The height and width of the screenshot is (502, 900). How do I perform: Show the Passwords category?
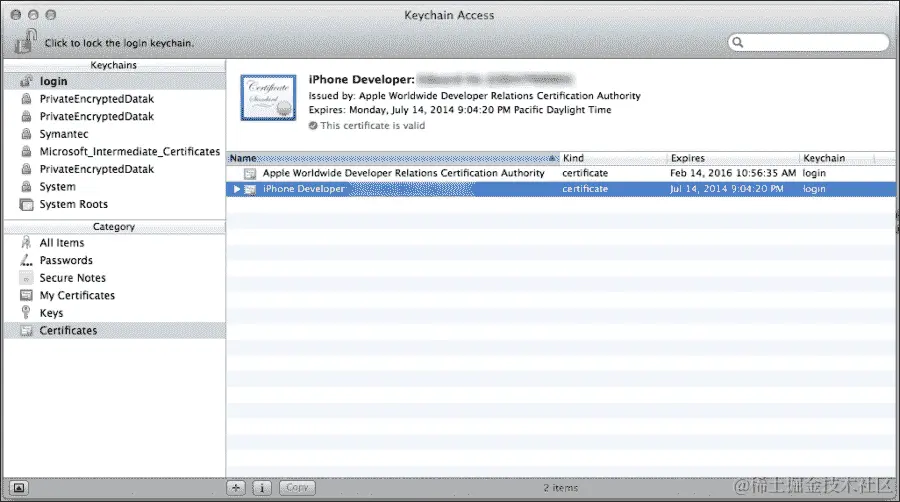coord(114,260)
